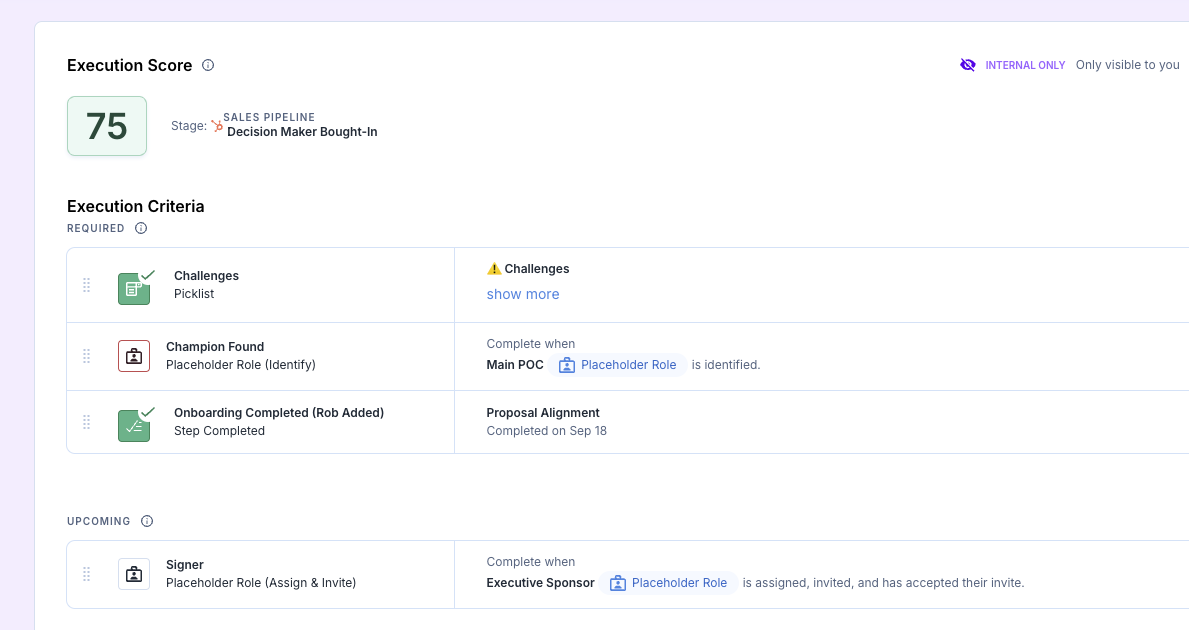The height and width of the screenshot is (630, 1189).
Task: Click the Signer placeholder role icon
Action: (x=134, y=575)
